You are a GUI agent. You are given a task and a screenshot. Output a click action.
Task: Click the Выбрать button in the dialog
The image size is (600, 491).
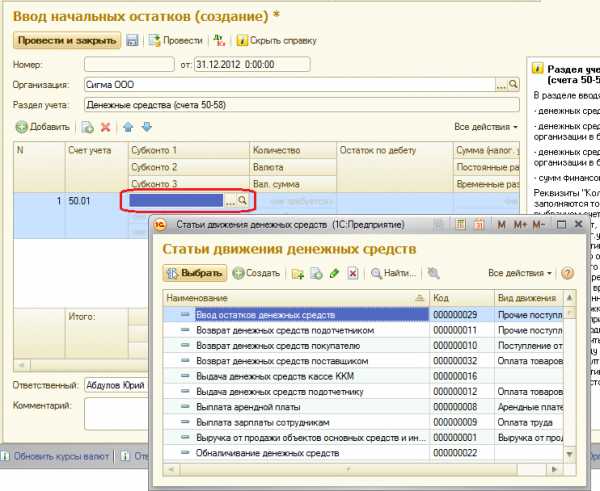pos(194,273)
